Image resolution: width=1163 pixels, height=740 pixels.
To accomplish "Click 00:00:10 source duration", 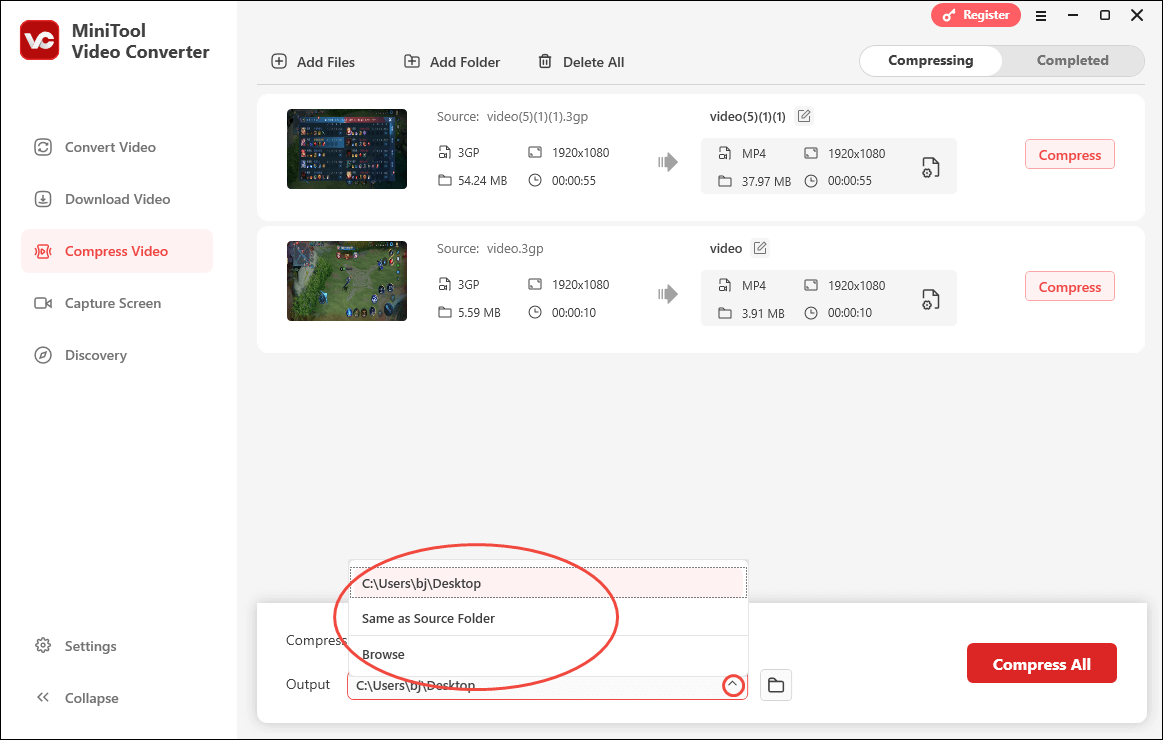I will coord(573,312).
